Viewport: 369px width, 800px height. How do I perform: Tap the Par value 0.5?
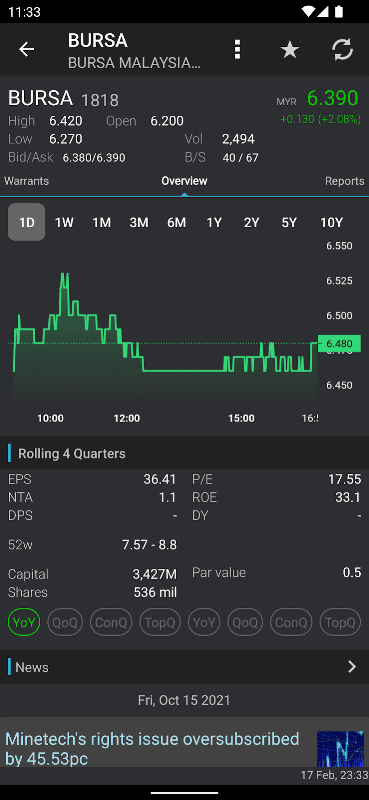coord(352,572)
